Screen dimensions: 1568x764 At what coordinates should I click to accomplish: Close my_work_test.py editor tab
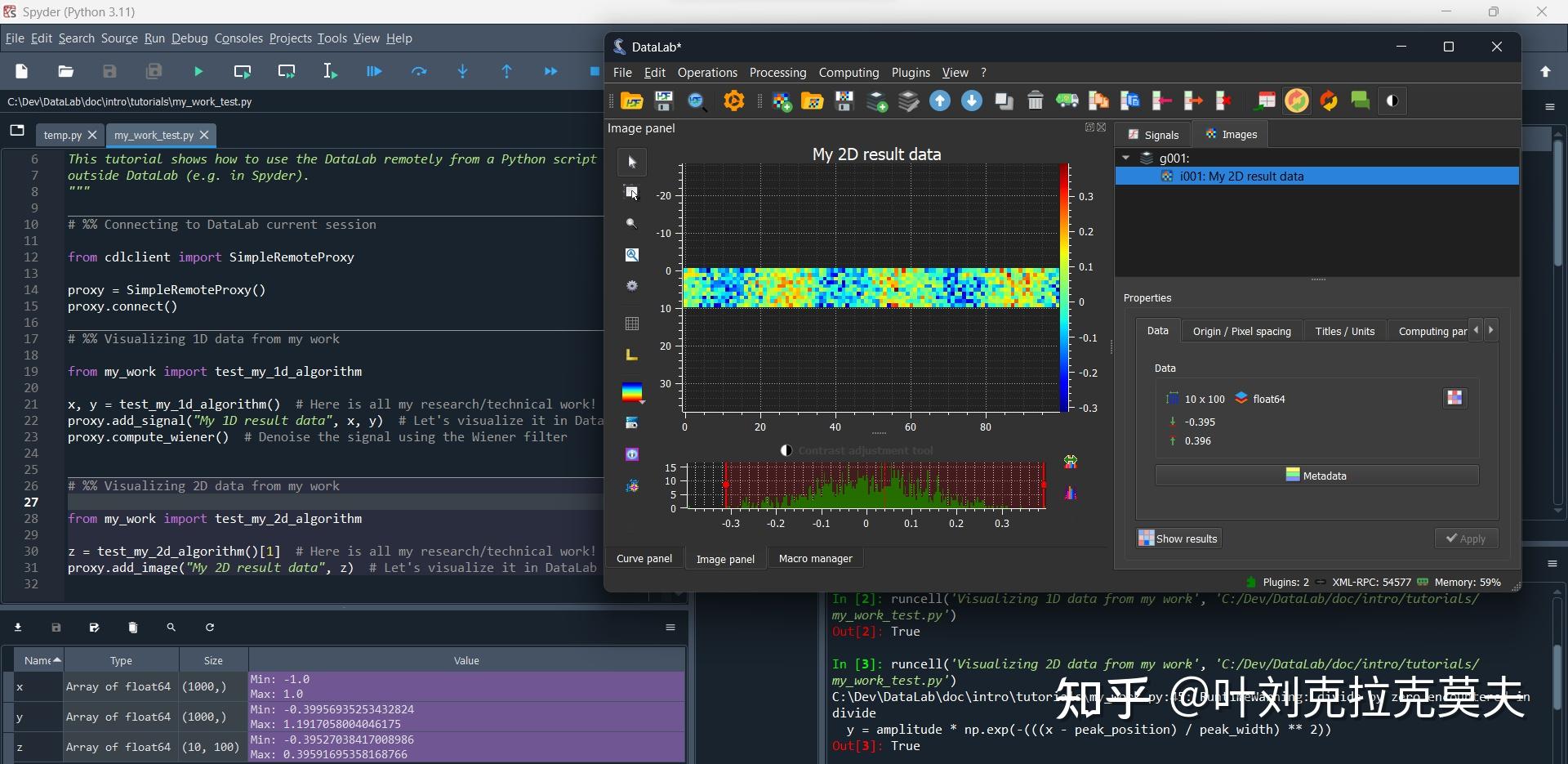click(x=204, y=135)
